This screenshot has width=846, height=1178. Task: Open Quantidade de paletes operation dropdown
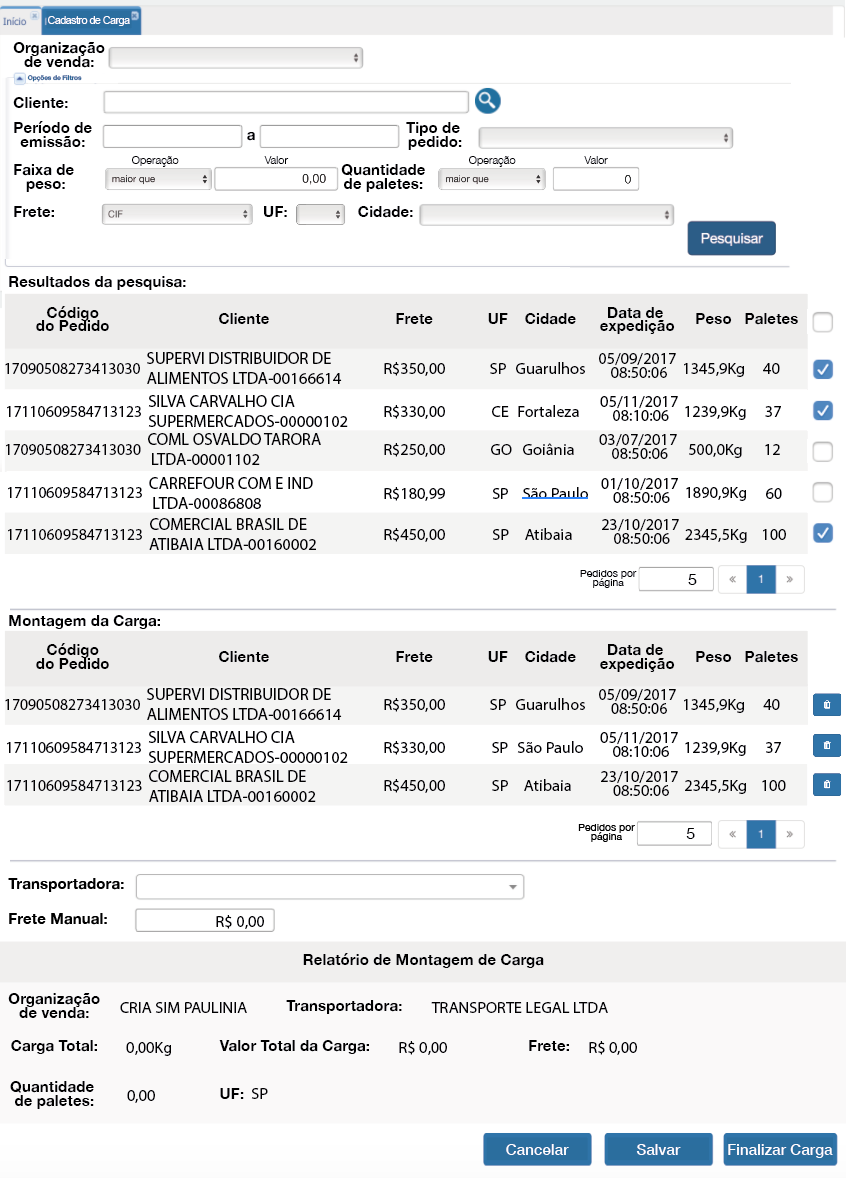click(491, 179)
